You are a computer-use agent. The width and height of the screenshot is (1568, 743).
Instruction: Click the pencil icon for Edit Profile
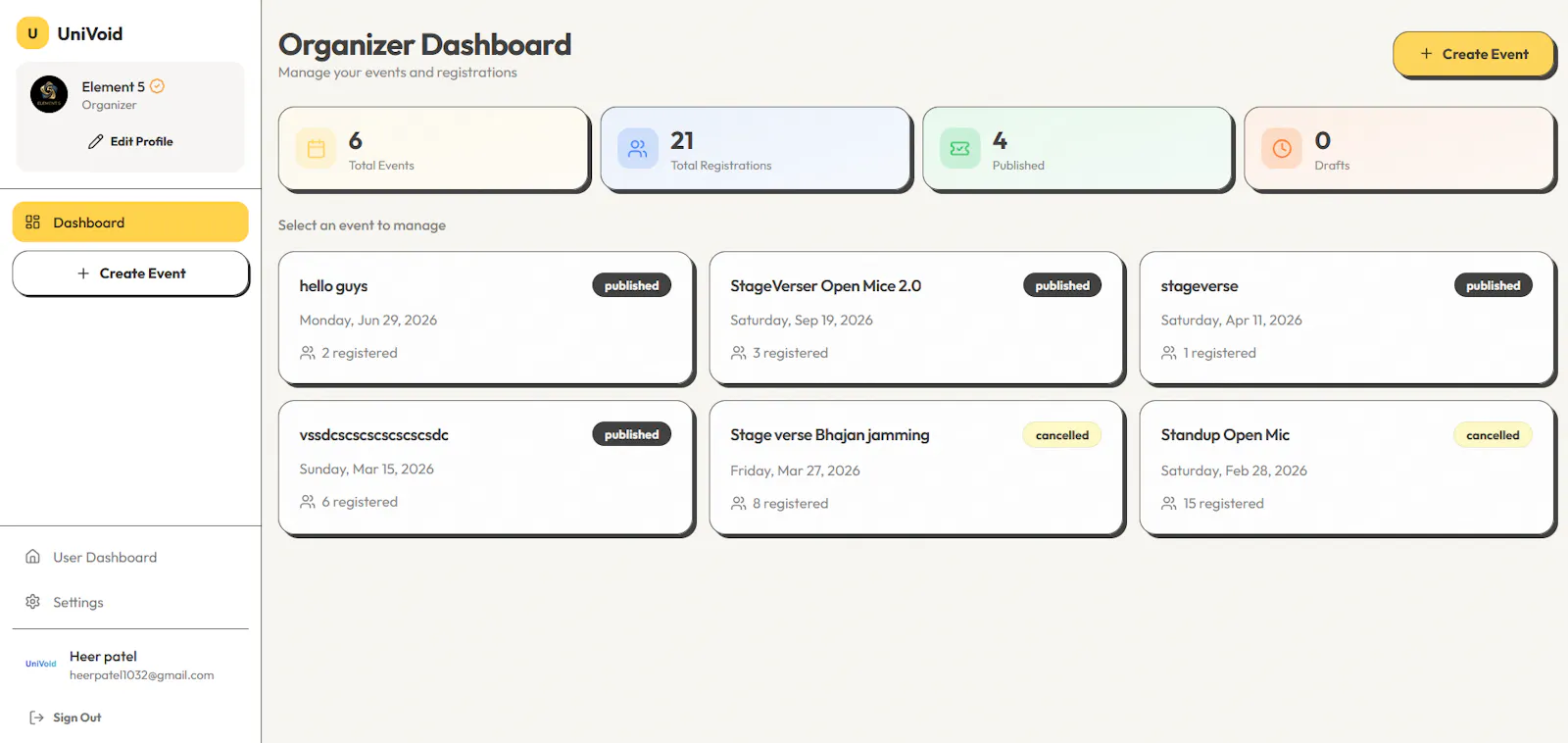click(x=95, y=141)
